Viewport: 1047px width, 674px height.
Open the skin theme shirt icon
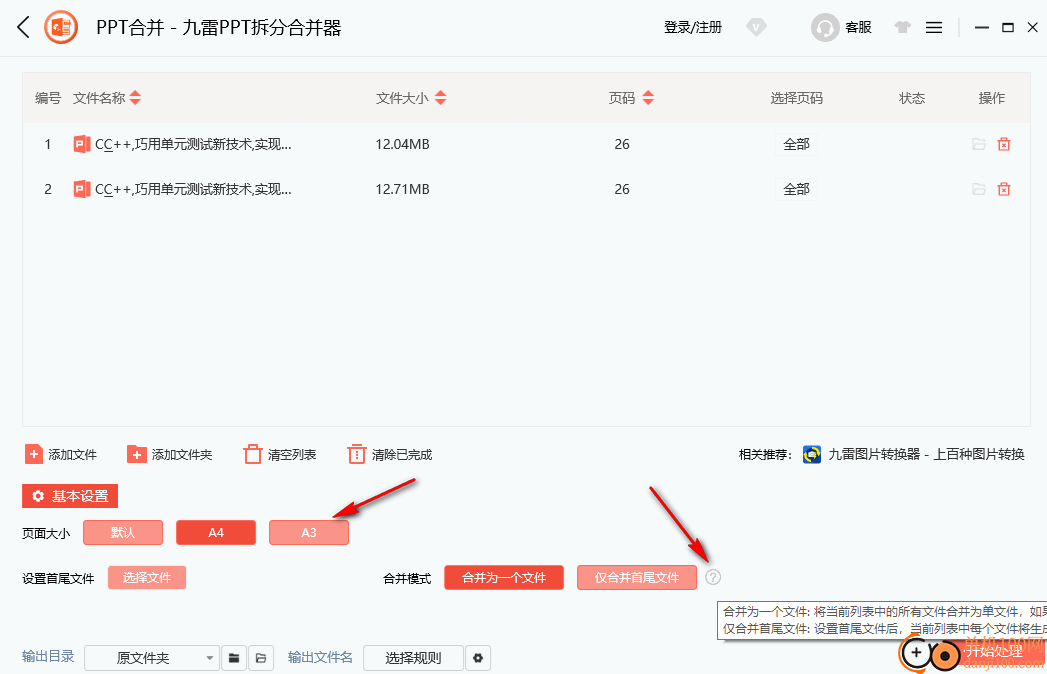[902, 27]
